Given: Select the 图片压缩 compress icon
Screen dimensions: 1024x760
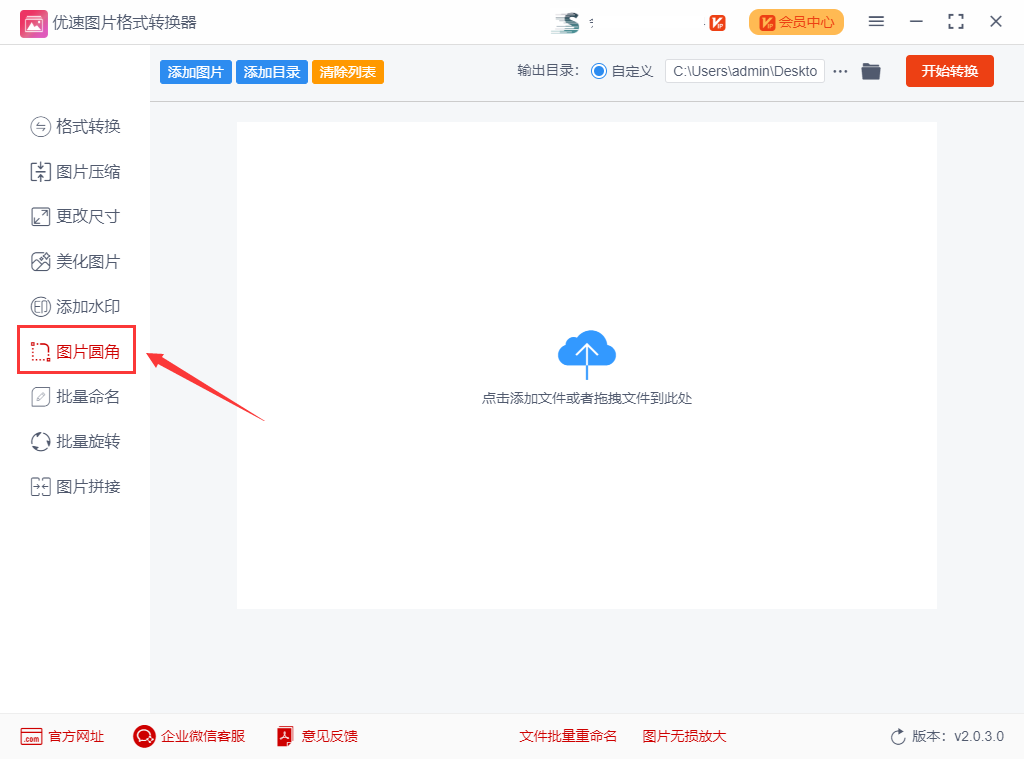Looking at the screenshot, I should point(40,172).
